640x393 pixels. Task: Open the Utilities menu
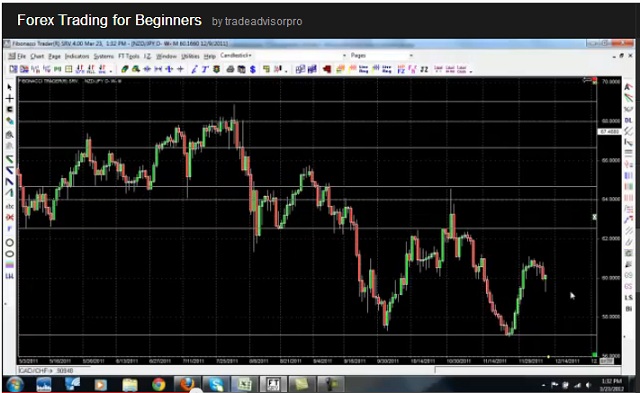[190, 56]
